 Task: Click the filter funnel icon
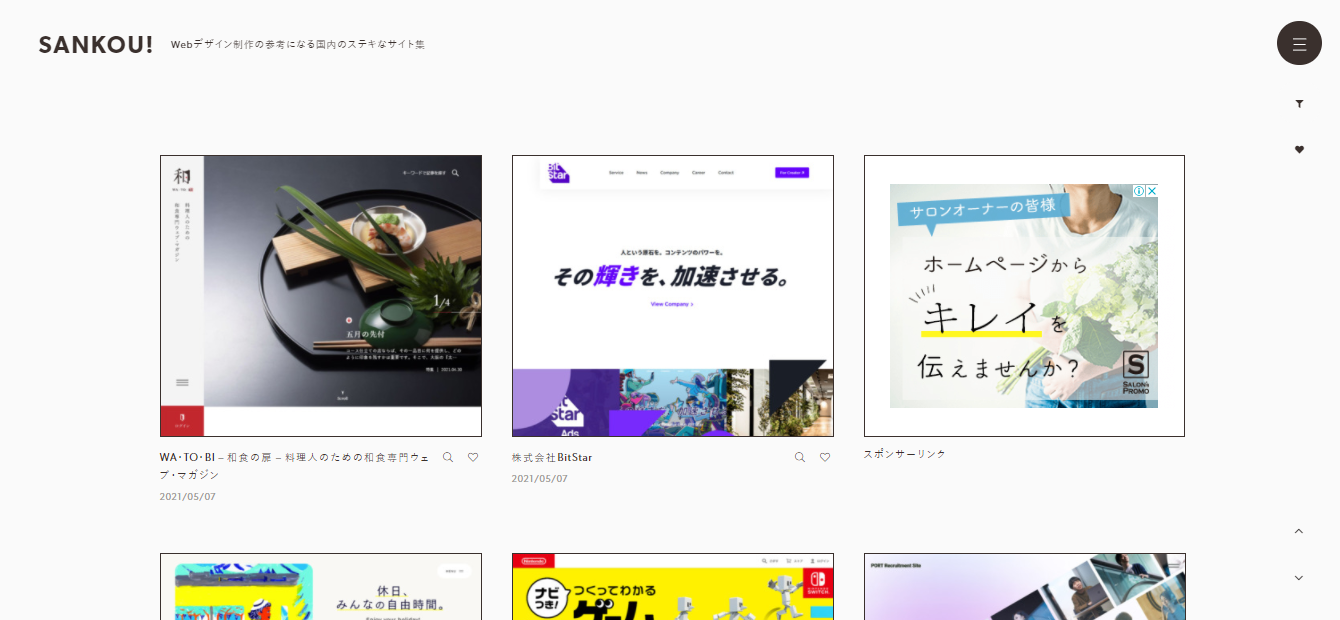coord(1299,103)
